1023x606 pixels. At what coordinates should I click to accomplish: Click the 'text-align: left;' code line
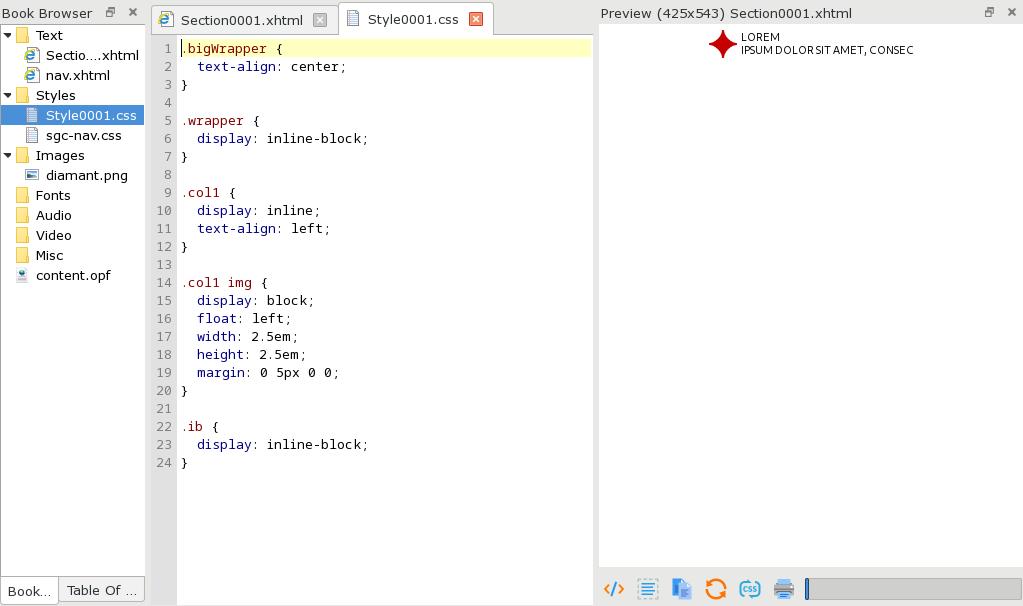pos(264,228)
